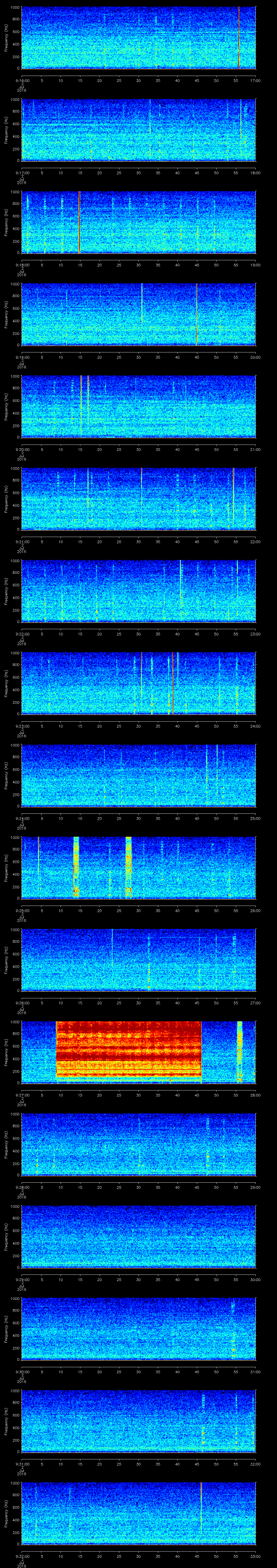Image resolution: width=277 pixels, height=1568 pixels.
Task: Select the red spike near 56 s in 9:16 spectrogram
Action: (x=239, y=37)
